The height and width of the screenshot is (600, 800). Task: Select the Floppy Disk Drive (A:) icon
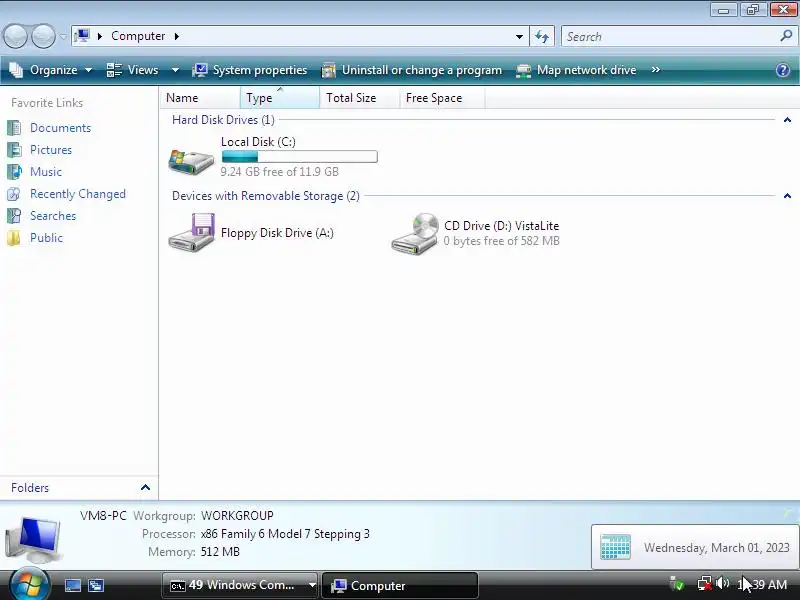pos(192,233)
